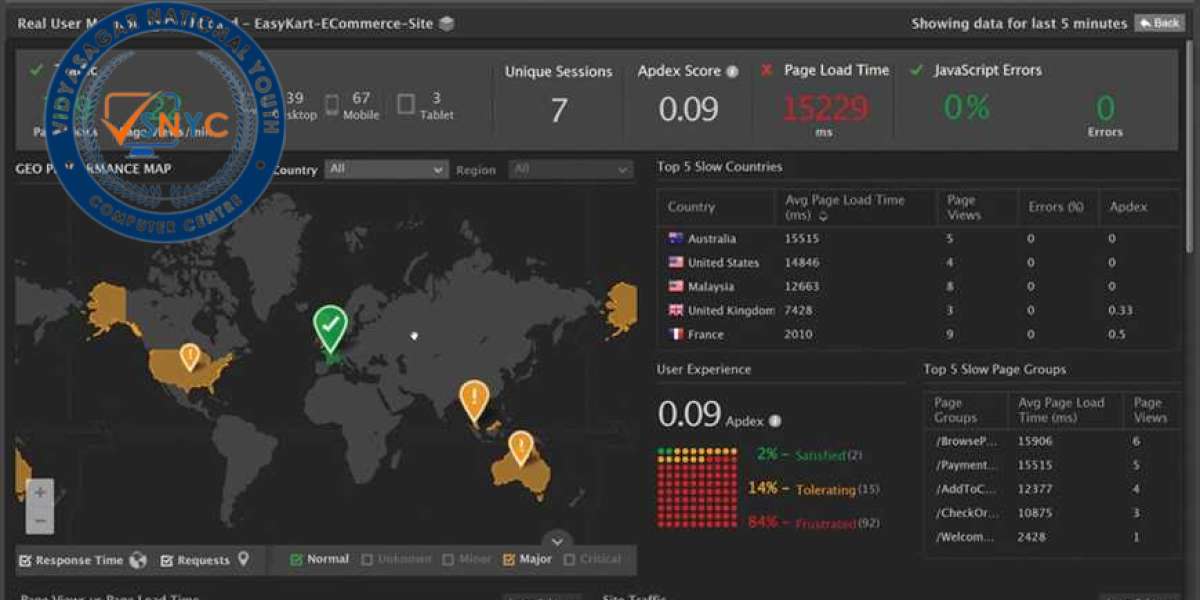This screenshot has width=1200, height=600.
Task: Toggle the Response Time checkbox
Action: 26,560
